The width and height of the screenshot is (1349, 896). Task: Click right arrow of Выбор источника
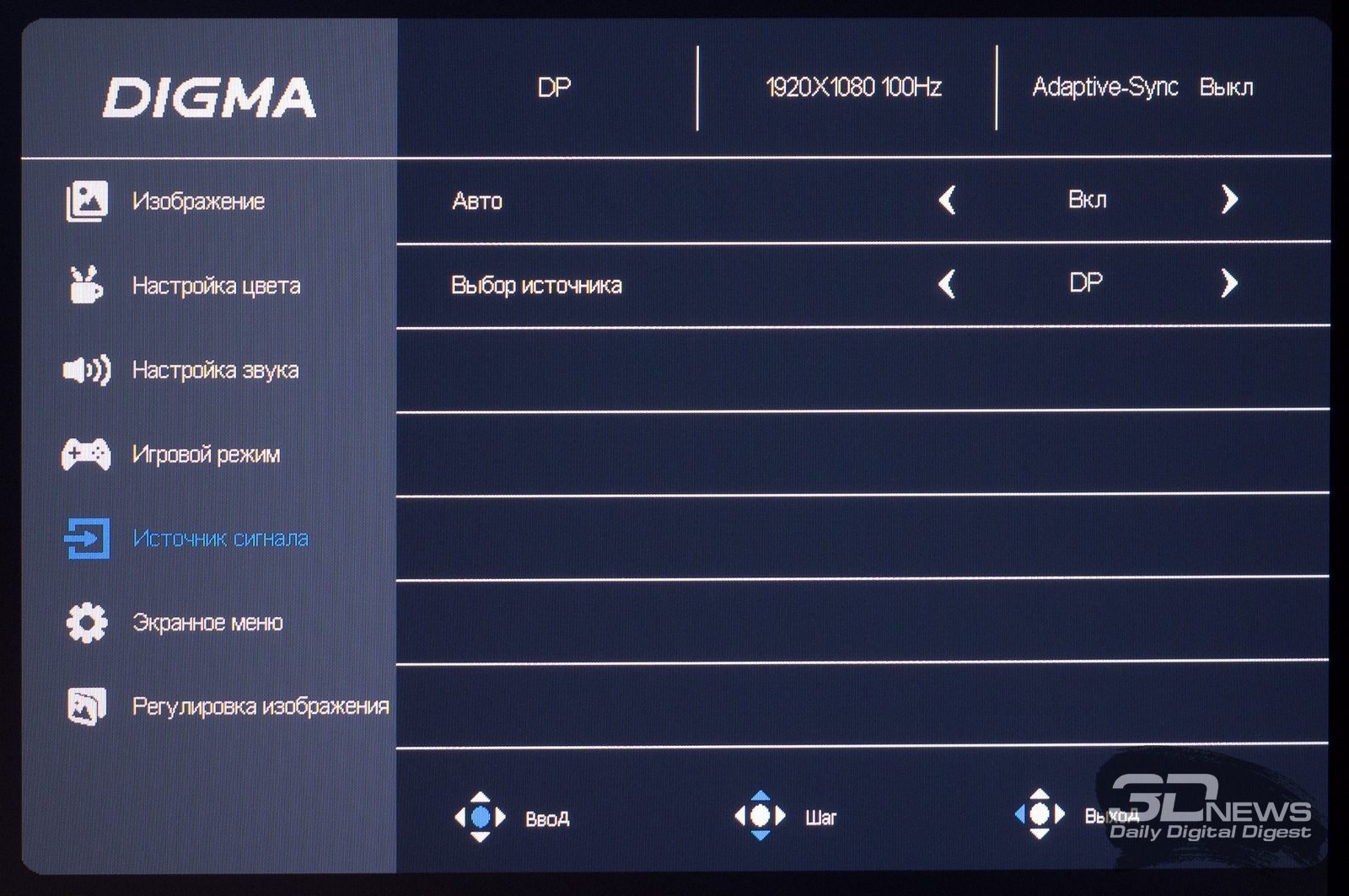coord(1229,283)
